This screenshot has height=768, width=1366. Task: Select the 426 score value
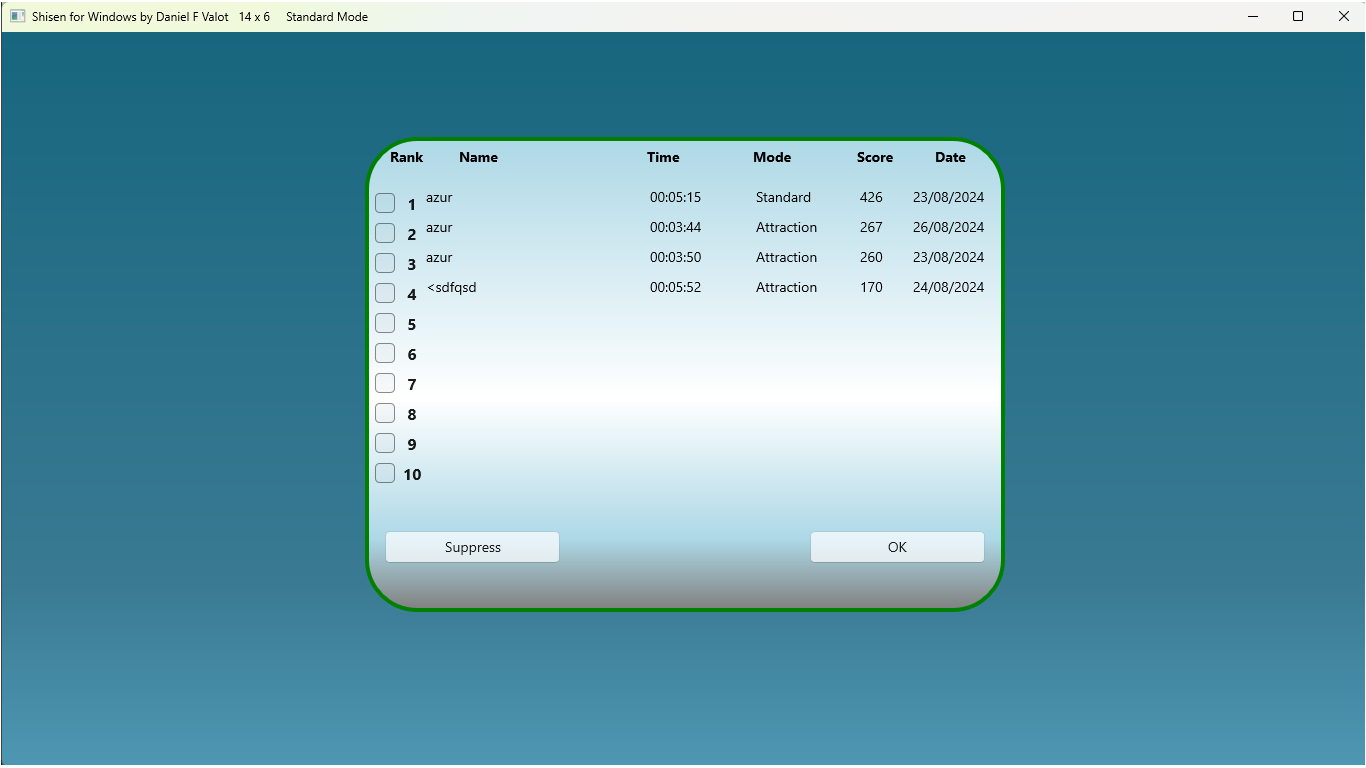[x=871, y=198]
